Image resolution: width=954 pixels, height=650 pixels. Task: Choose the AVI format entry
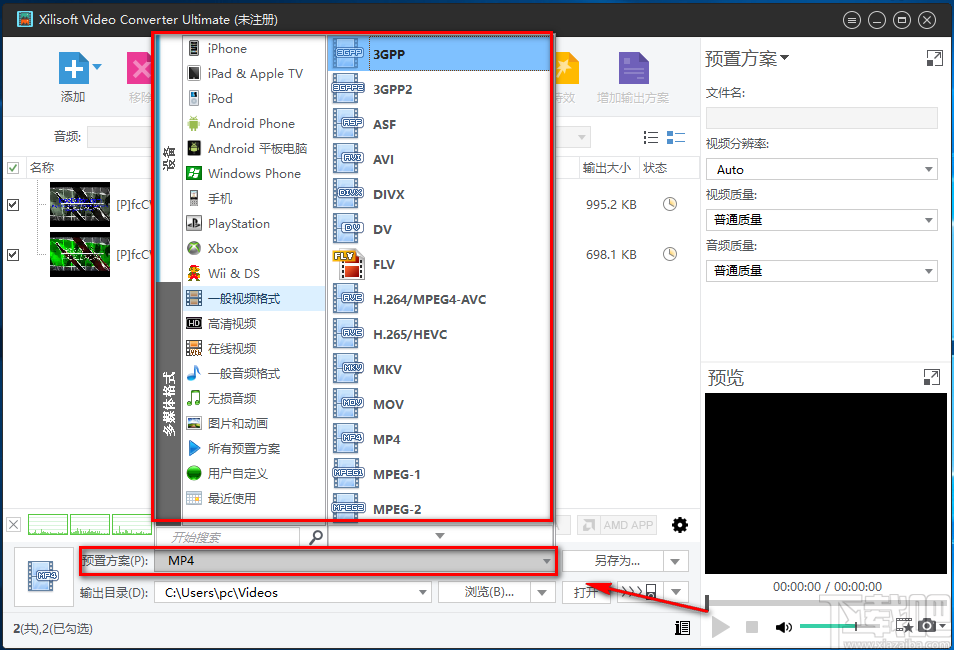click(x=439, y=159)
